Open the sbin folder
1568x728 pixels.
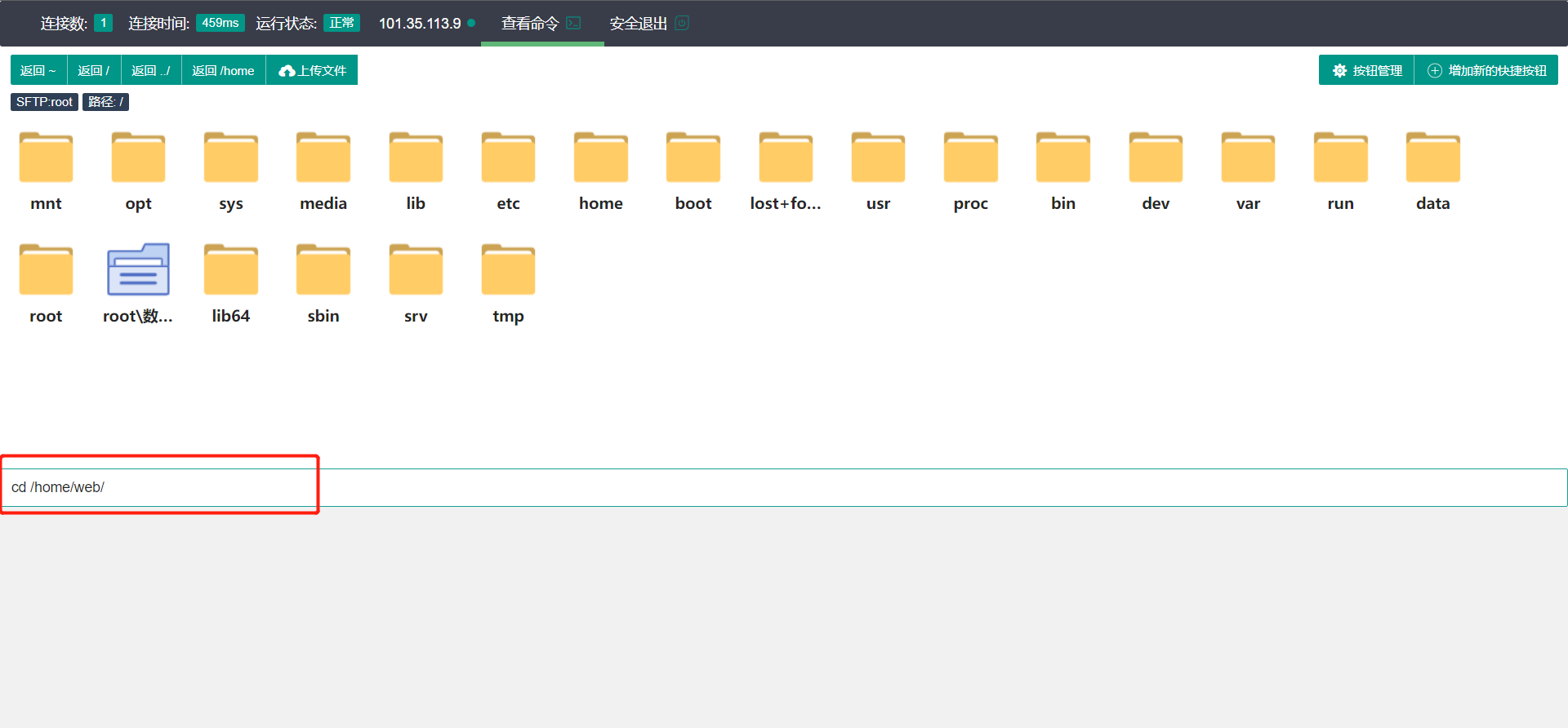point(323,269)
